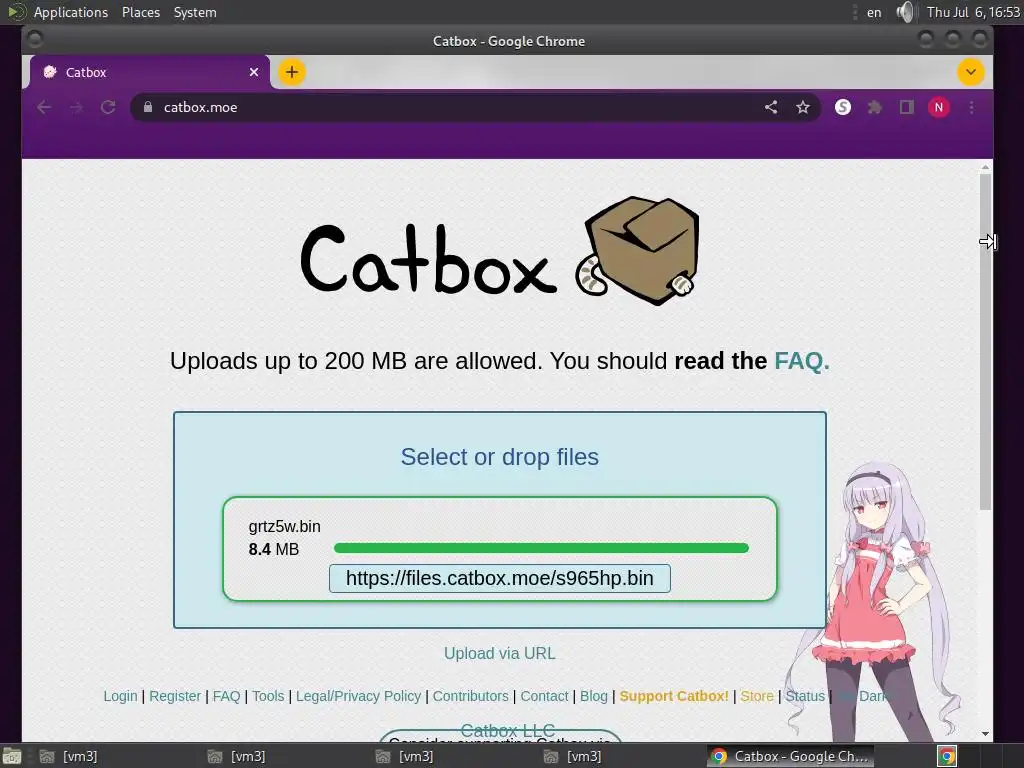
Task: Share this page via share icon
Action: [x=771, y=107]
